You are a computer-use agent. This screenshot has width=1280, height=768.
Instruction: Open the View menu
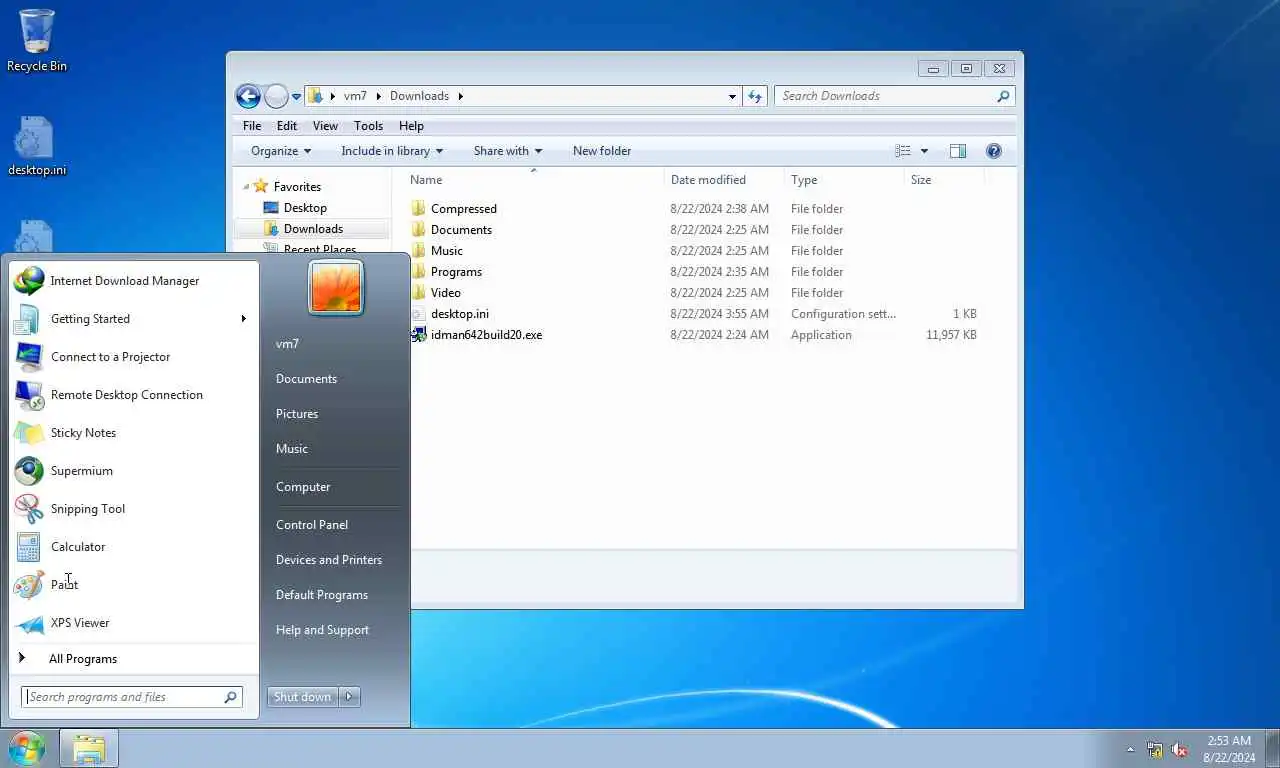click(325, 126)
